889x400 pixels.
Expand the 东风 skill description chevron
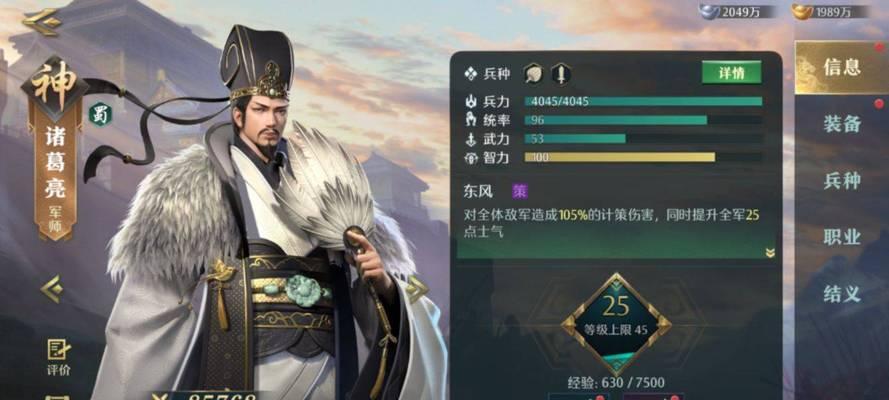point(769,253)
